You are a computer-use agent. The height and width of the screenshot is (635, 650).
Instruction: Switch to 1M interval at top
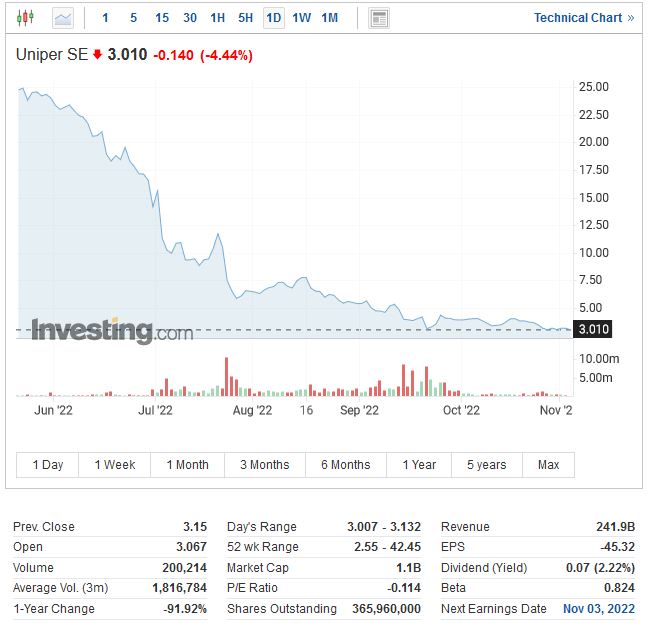click(x=329, y=18)
